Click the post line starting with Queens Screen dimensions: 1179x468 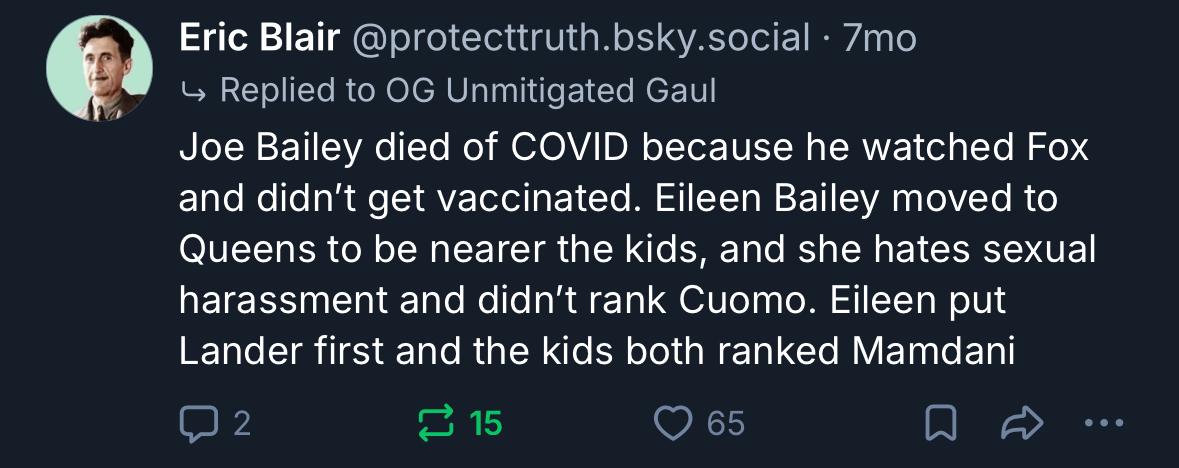click(637, 249)
